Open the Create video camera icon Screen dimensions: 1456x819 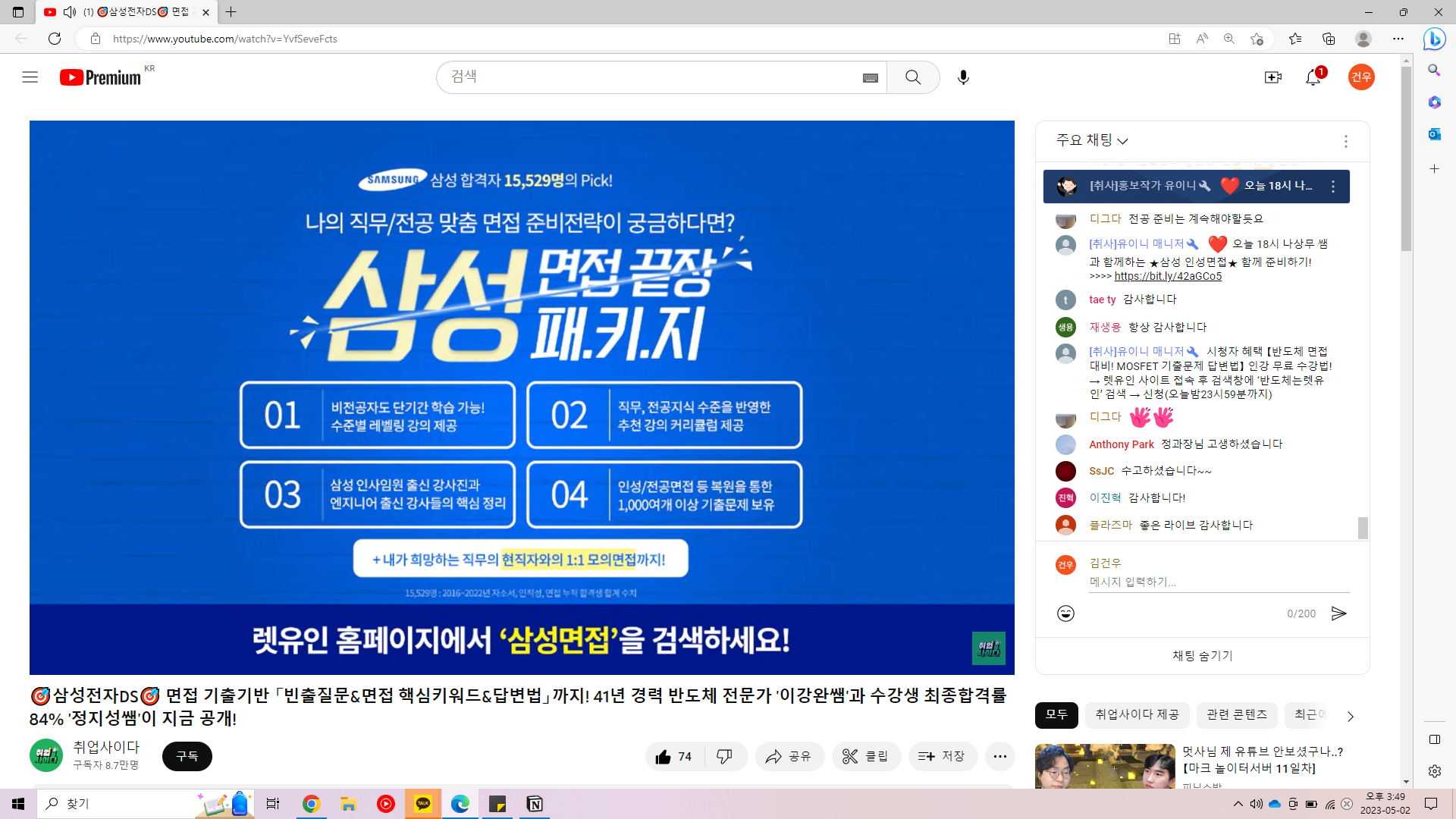[x=1272, y=77]
